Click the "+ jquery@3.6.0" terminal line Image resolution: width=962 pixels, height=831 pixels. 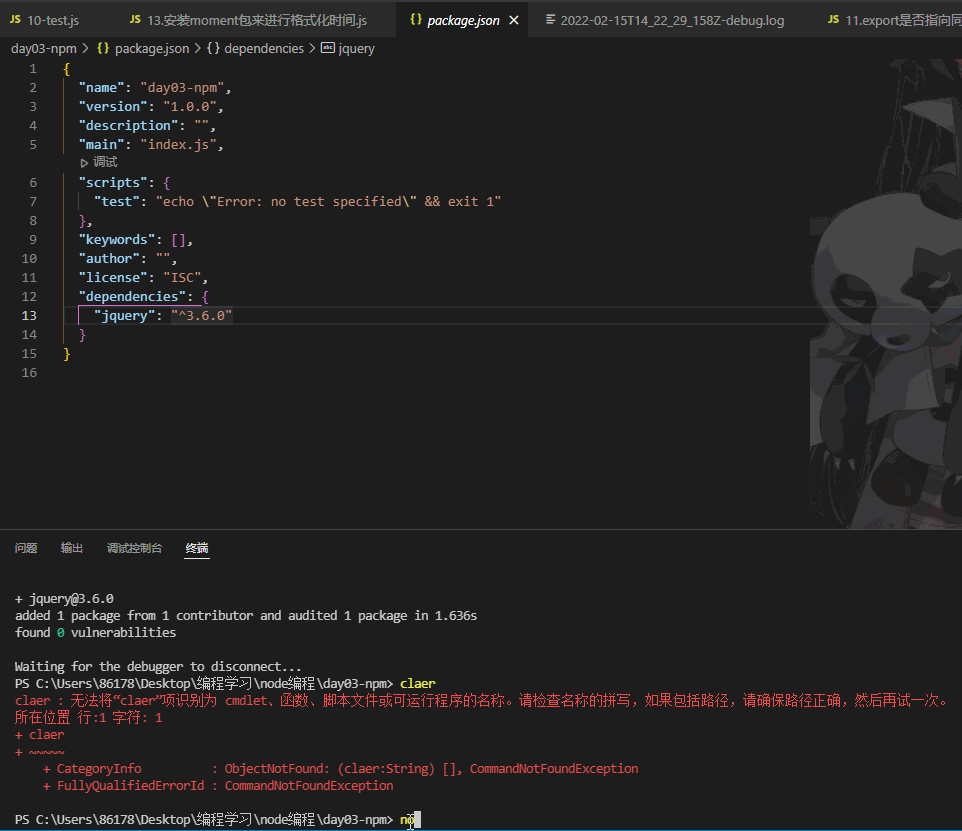point(64,599)
